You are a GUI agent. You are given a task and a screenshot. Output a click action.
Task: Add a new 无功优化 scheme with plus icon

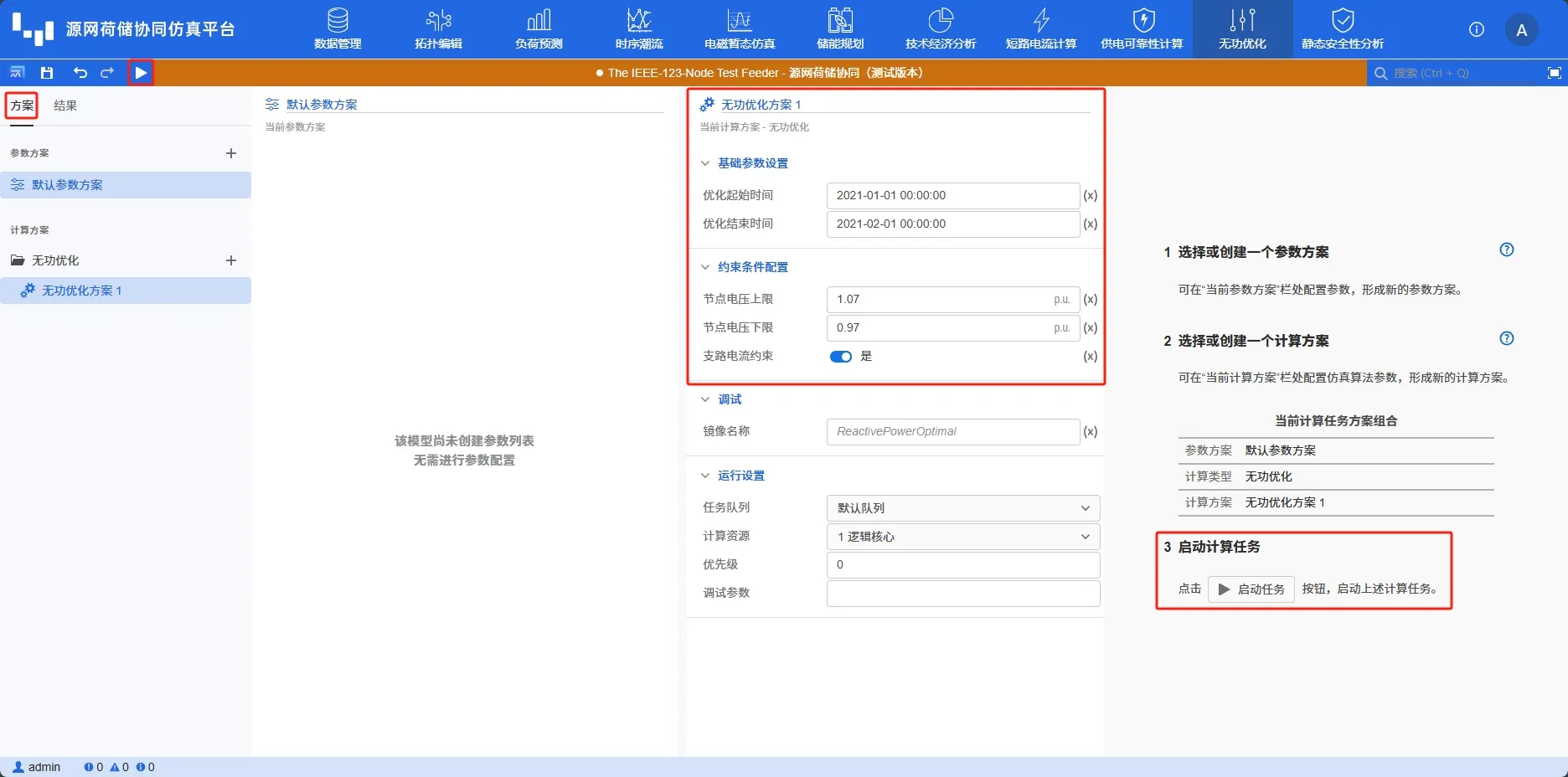231,260
